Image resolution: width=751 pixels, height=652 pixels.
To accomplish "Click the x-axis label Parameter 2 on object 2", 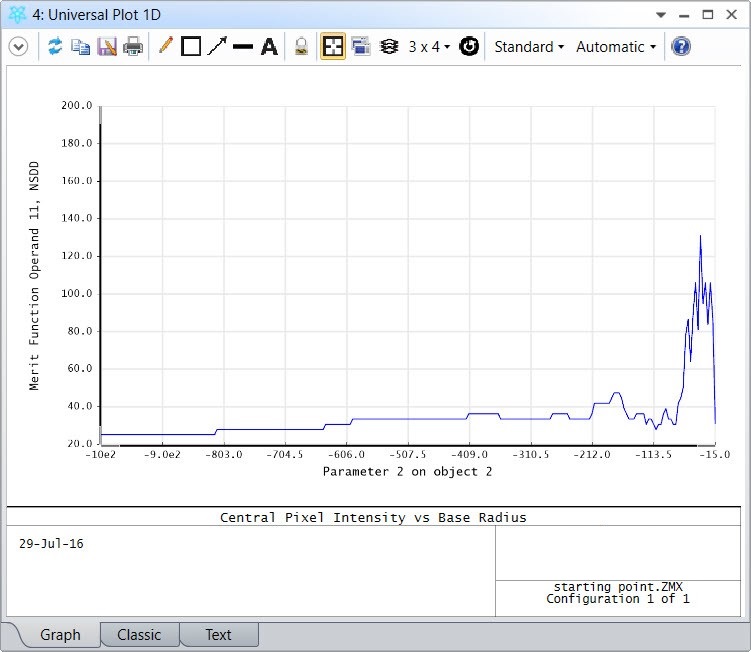I will tap(408, 472).
